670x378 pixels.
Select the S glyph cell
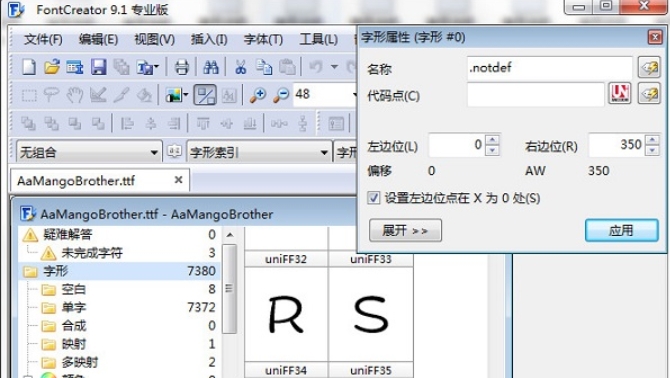371,314
